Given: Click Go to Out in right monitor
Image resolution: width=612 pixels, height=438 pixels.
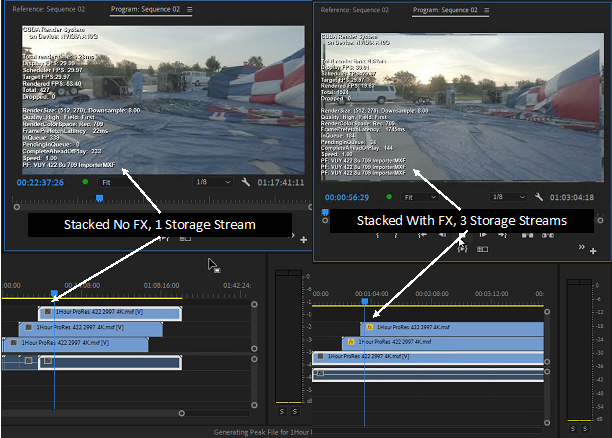Looking at the screenshot, I should click(503, 235).
